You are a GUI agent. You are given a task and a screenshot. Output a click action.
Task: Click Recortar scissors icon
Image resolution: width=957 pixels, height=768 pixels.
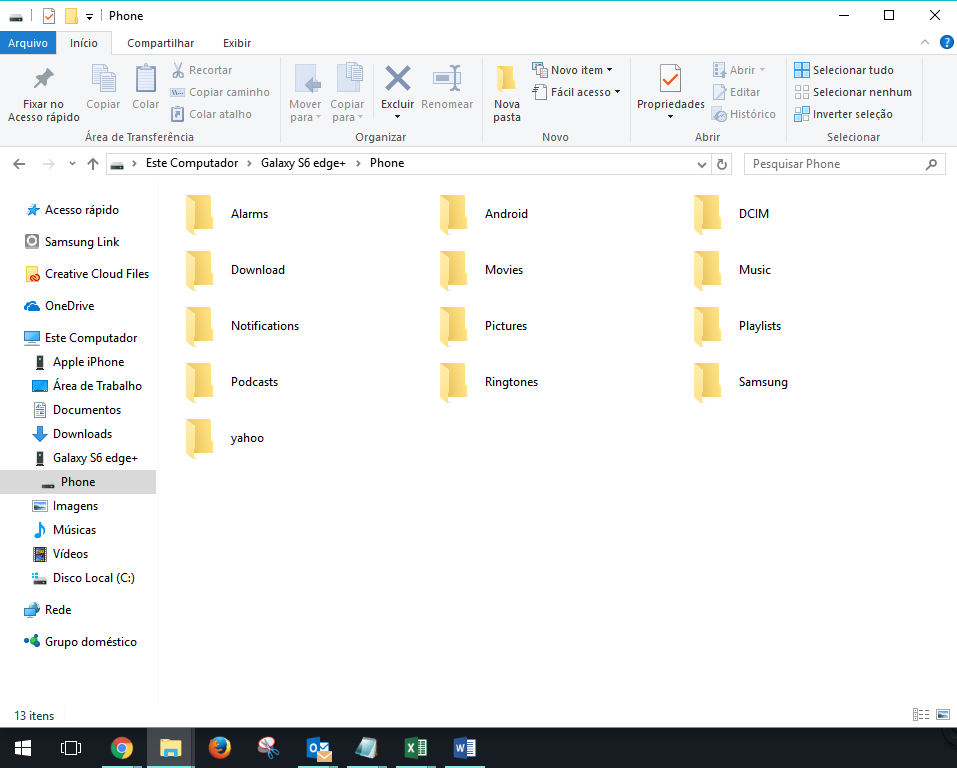coord(178,70)
